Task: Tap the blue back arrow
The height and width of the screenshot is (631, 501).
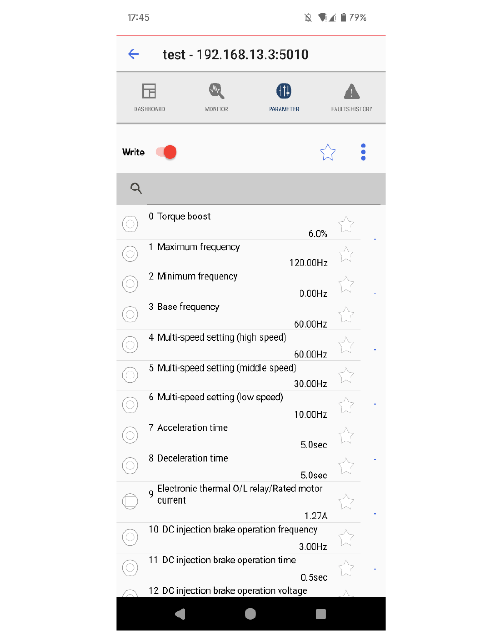Action: (x=134, y=54)
